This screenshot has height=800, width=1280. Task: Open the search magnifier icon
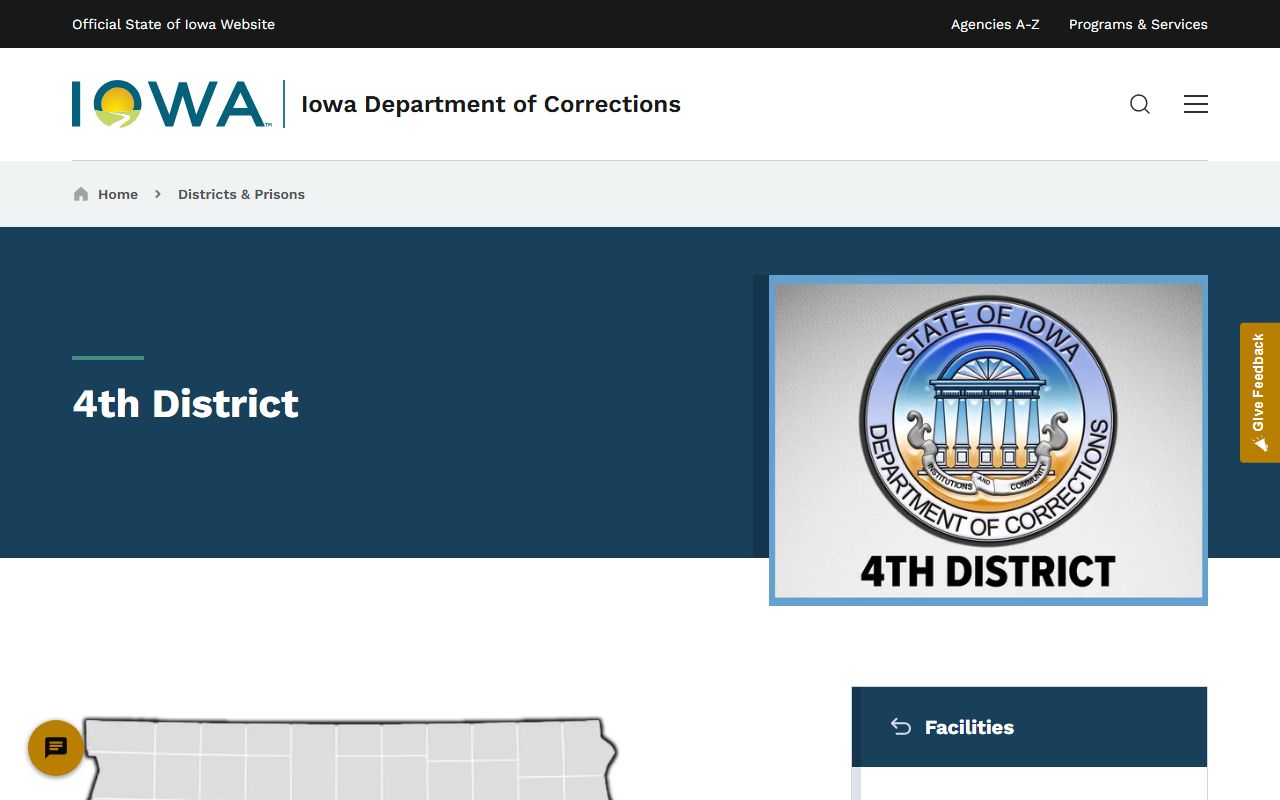tap(1140, 104)
